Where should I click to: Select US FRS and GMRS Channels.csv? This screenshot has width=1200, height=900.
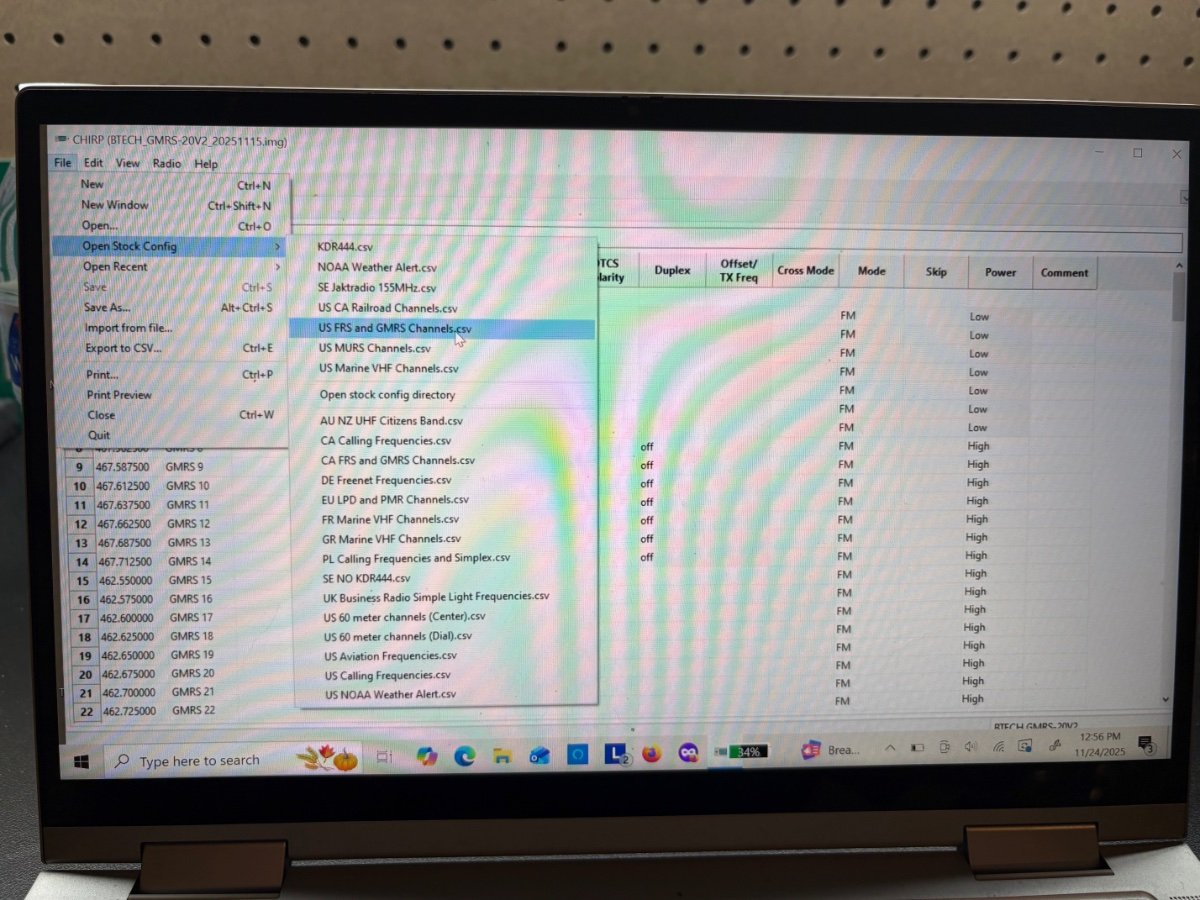395,328
